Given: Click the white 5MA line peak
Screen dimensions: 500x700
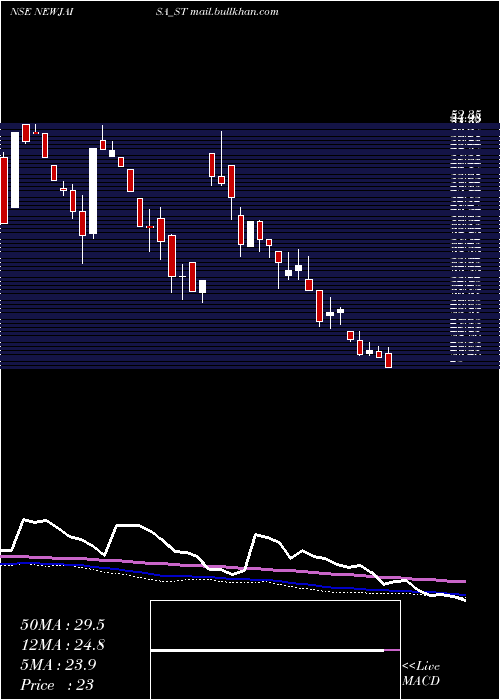Looking at the screenshot, I should [x=24, y=520].
